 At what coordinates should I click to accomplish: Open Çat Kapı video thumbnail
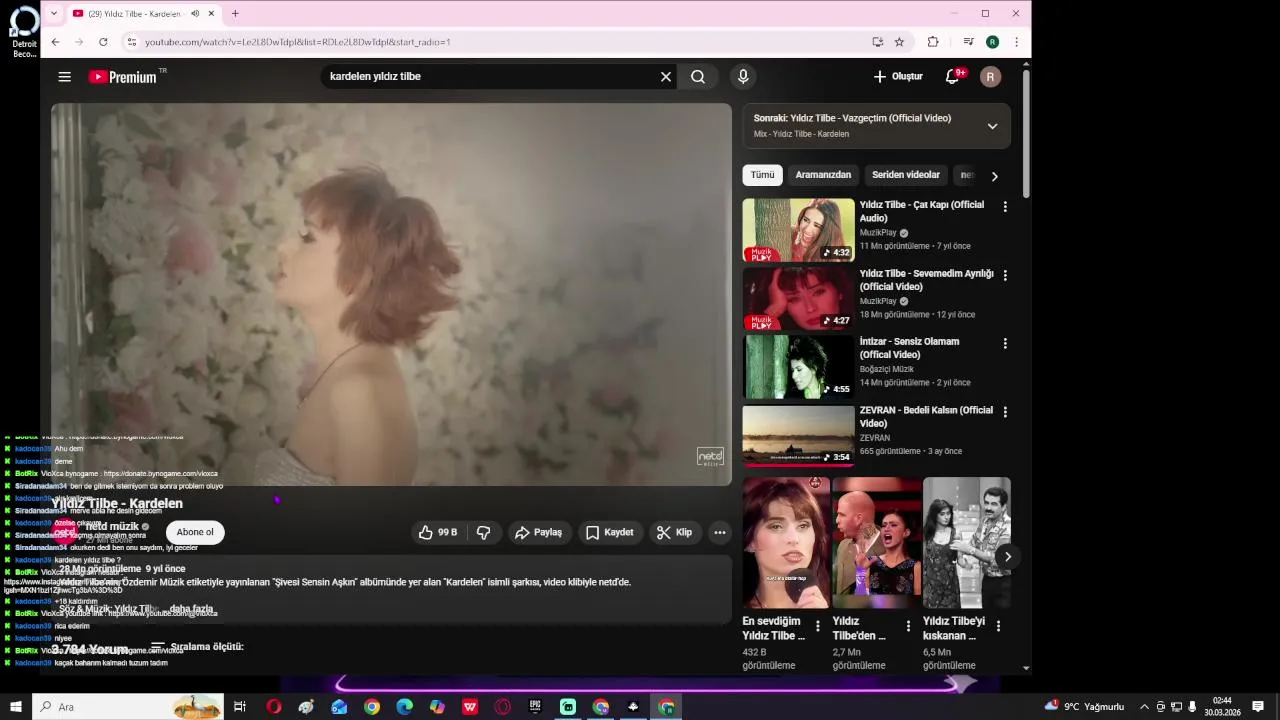798,230
